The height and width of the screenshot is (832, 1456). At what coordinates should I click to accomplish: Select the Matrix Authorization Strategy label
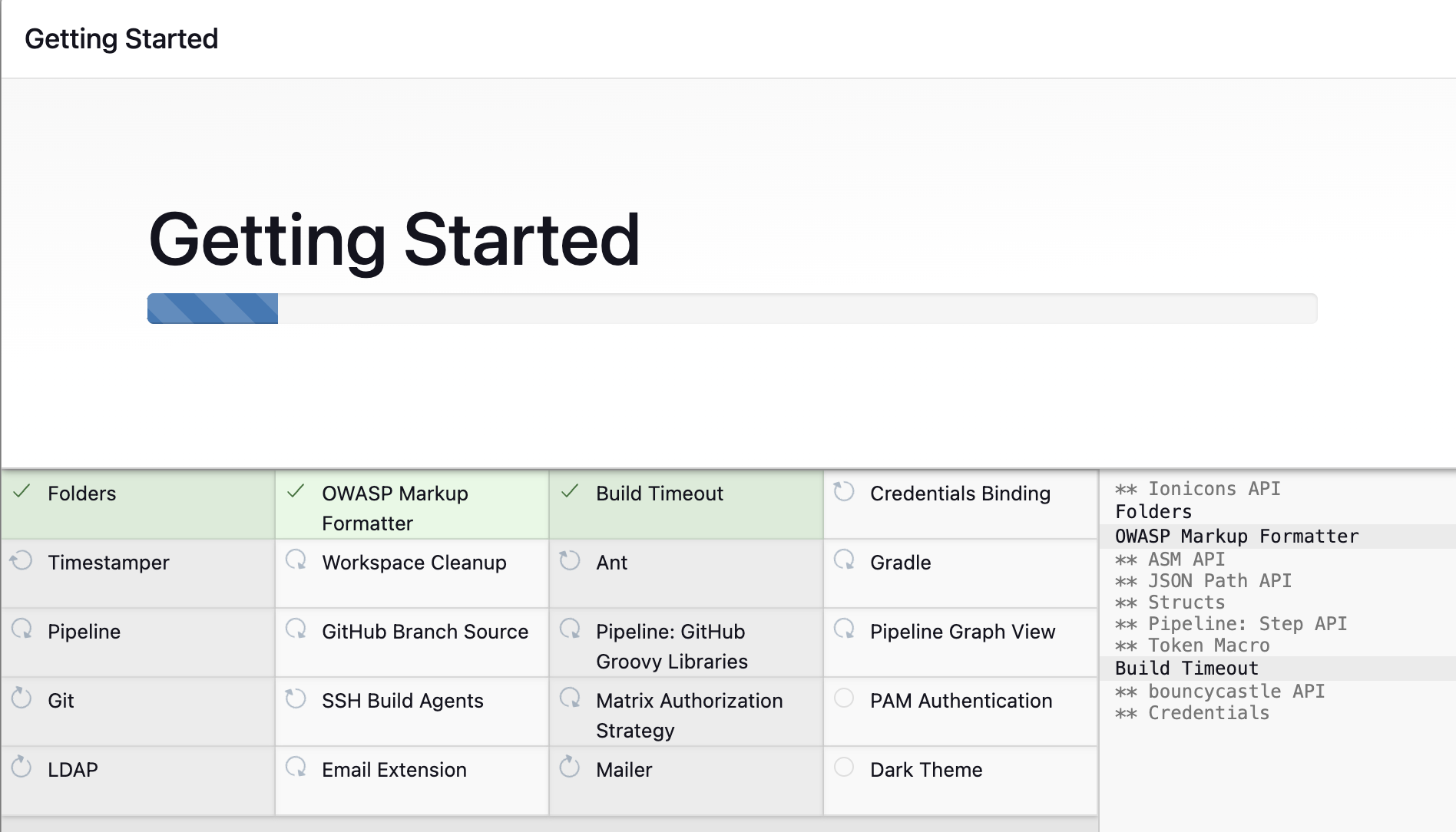(x=689, y=715)
